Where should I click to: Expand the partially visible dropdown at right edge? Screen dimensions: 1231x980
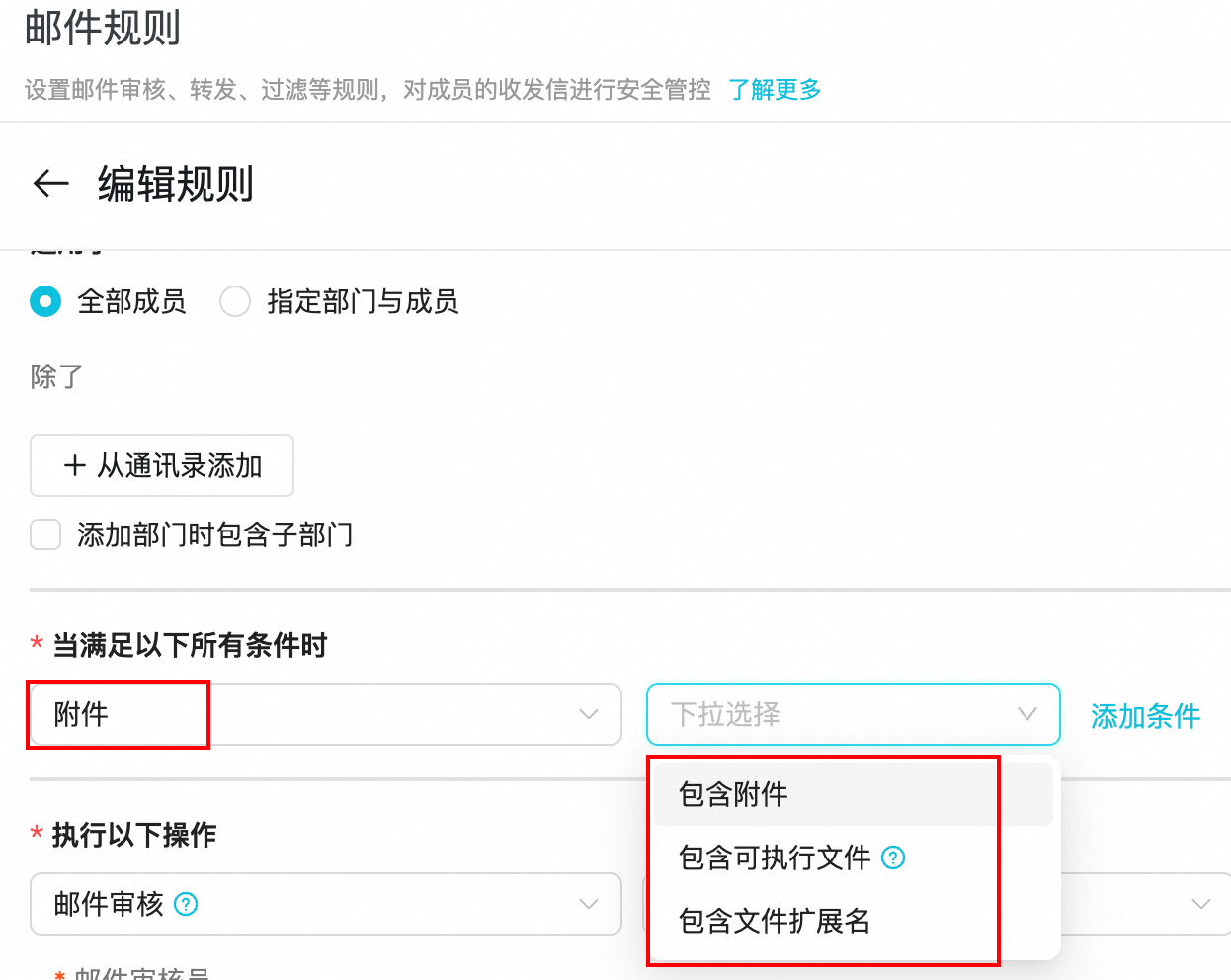pyautogui.click(x=1199, y=904)
